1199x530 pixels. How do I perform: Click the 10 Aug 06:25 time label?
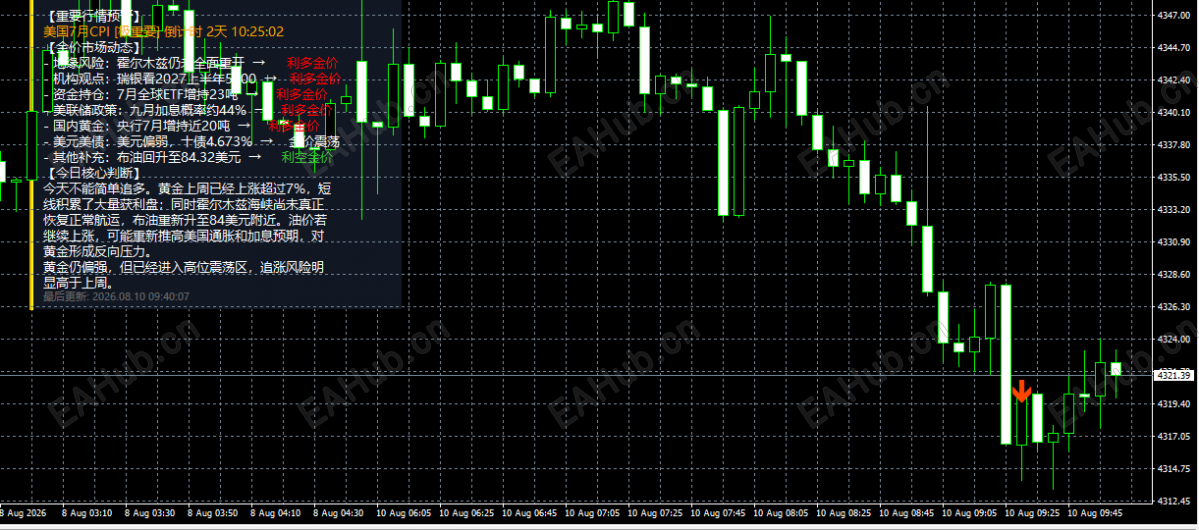pos(466,512)
